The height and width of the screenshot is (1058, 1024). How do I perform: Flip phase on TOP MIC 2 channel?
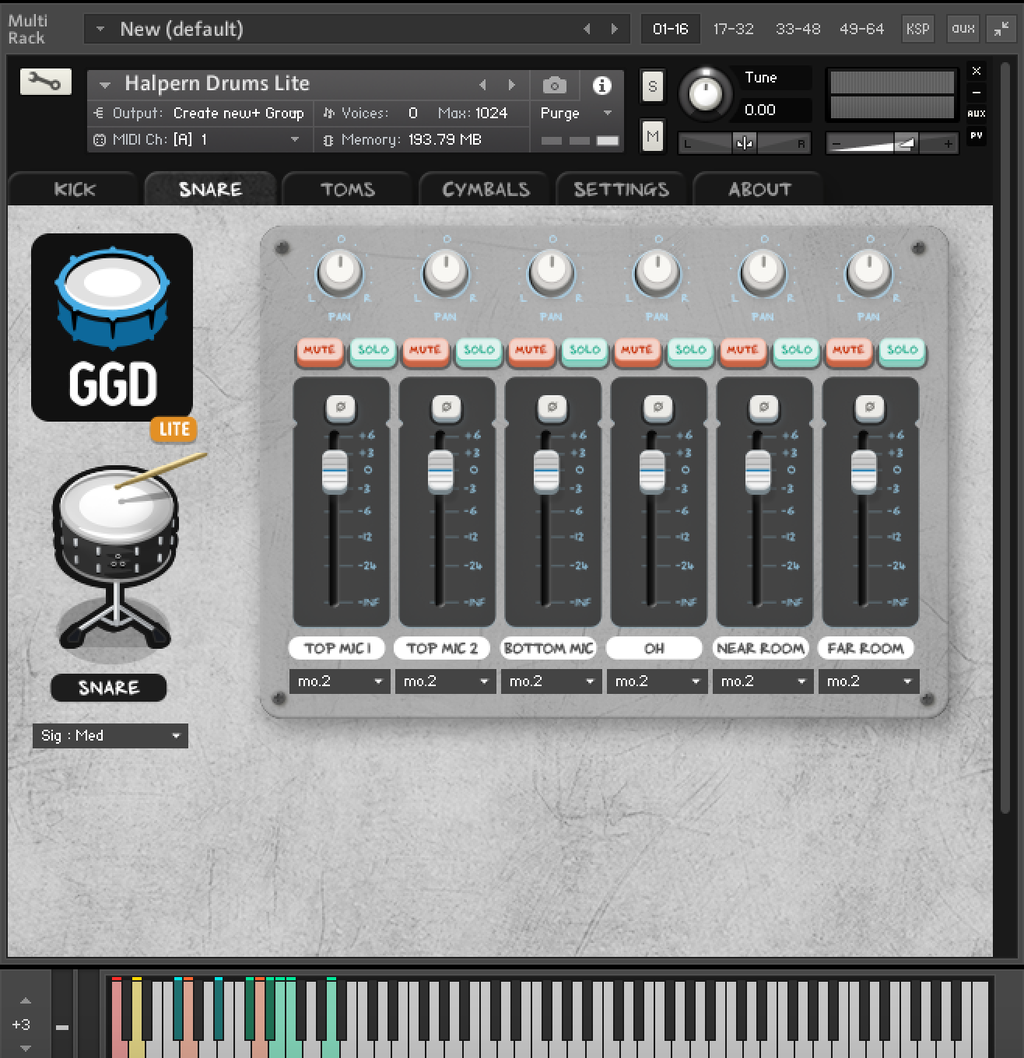pos(447,407)
